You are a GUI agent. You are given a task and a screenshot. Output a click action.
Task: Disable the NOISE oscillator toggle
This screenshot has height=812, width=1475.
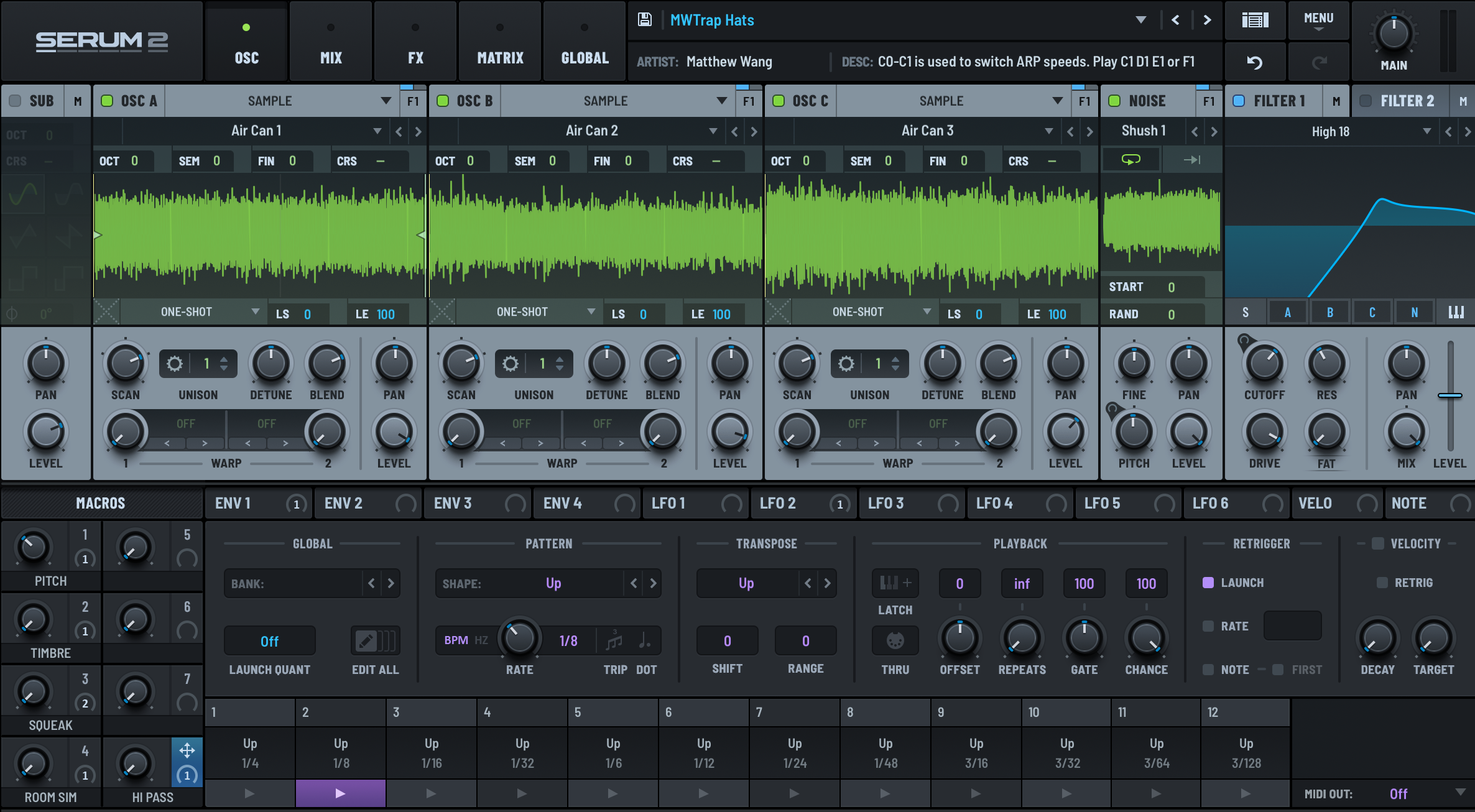click(x=1114, y=101)
